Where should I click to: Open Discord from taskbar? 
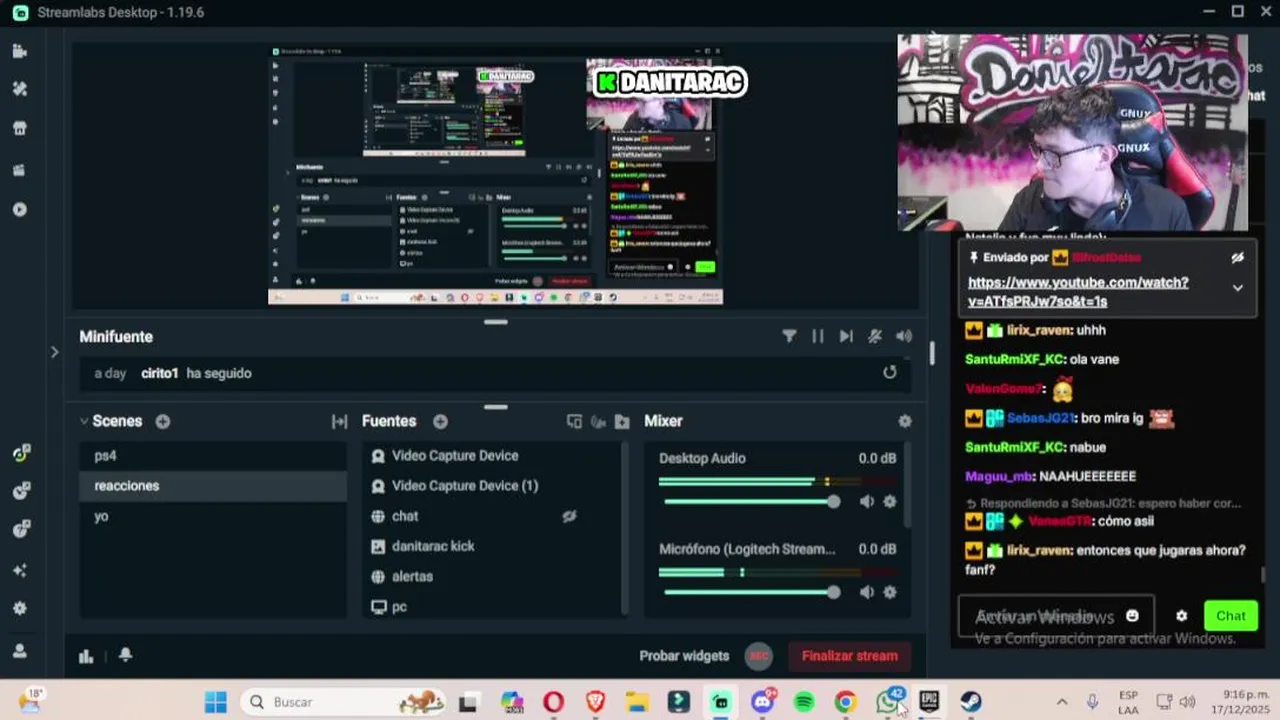coord(763,702)
